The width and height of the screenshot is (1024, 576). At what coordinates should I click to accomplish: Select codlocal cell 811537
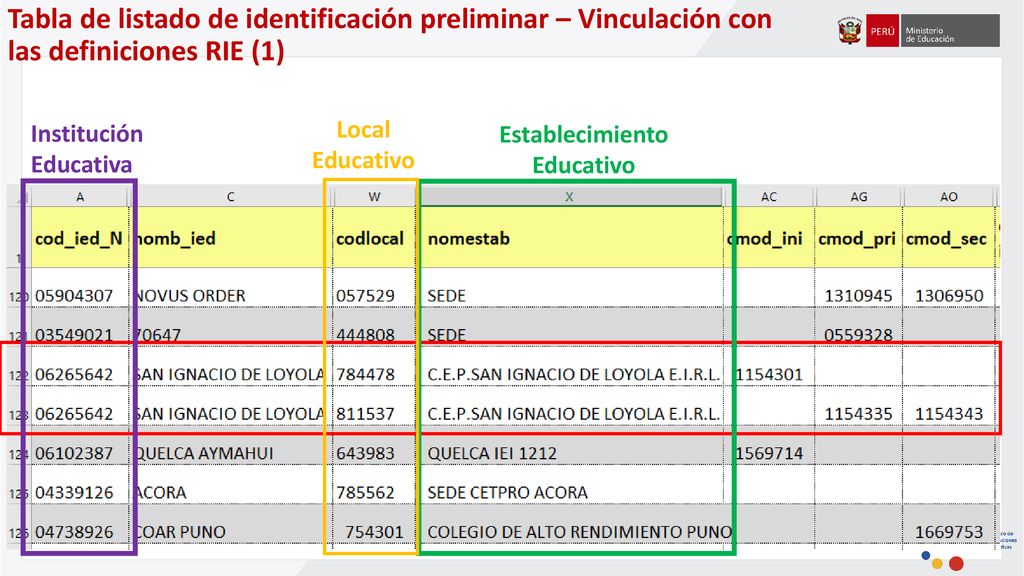pos(374,406)
